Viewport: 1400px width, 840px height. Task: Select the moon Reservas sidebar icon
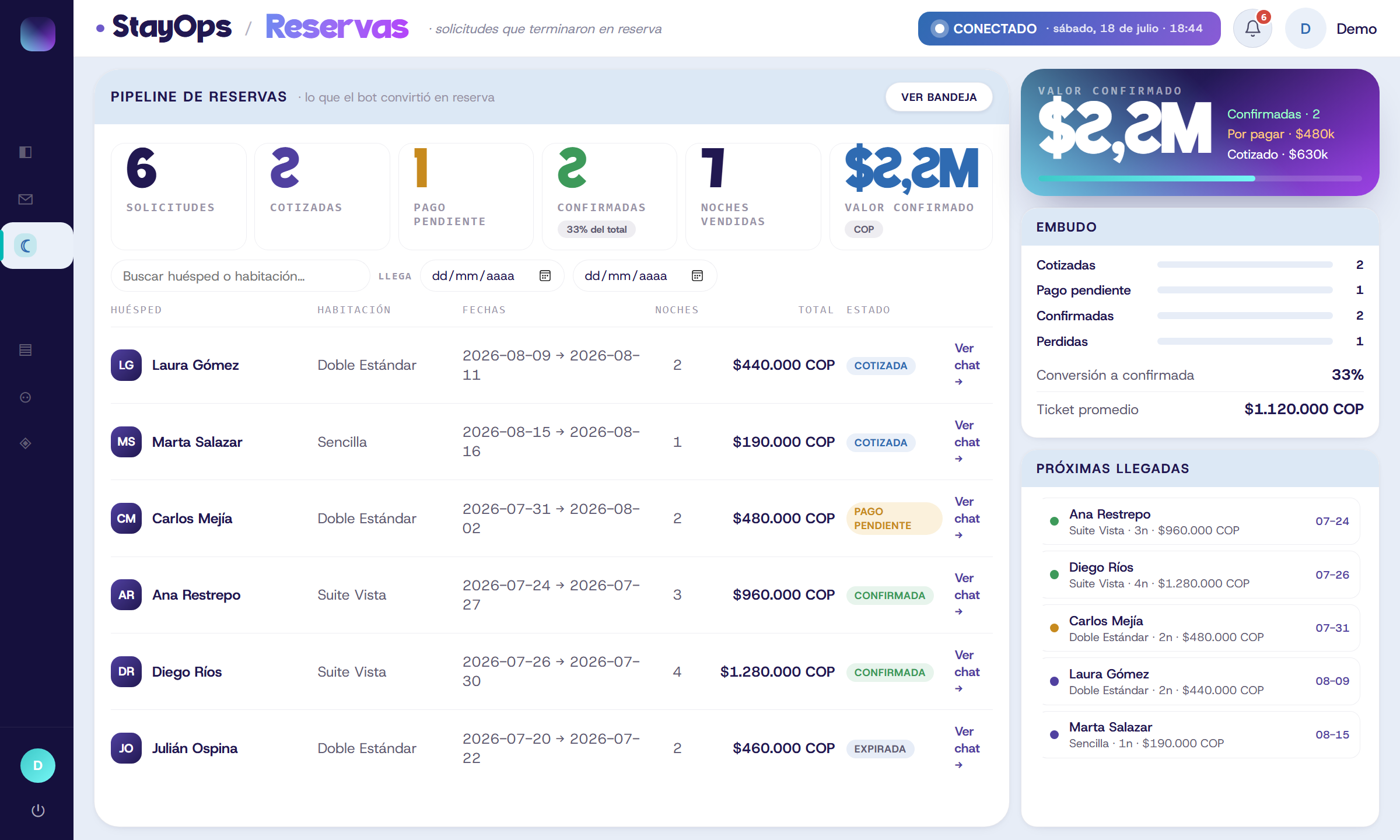coord(26,246)
